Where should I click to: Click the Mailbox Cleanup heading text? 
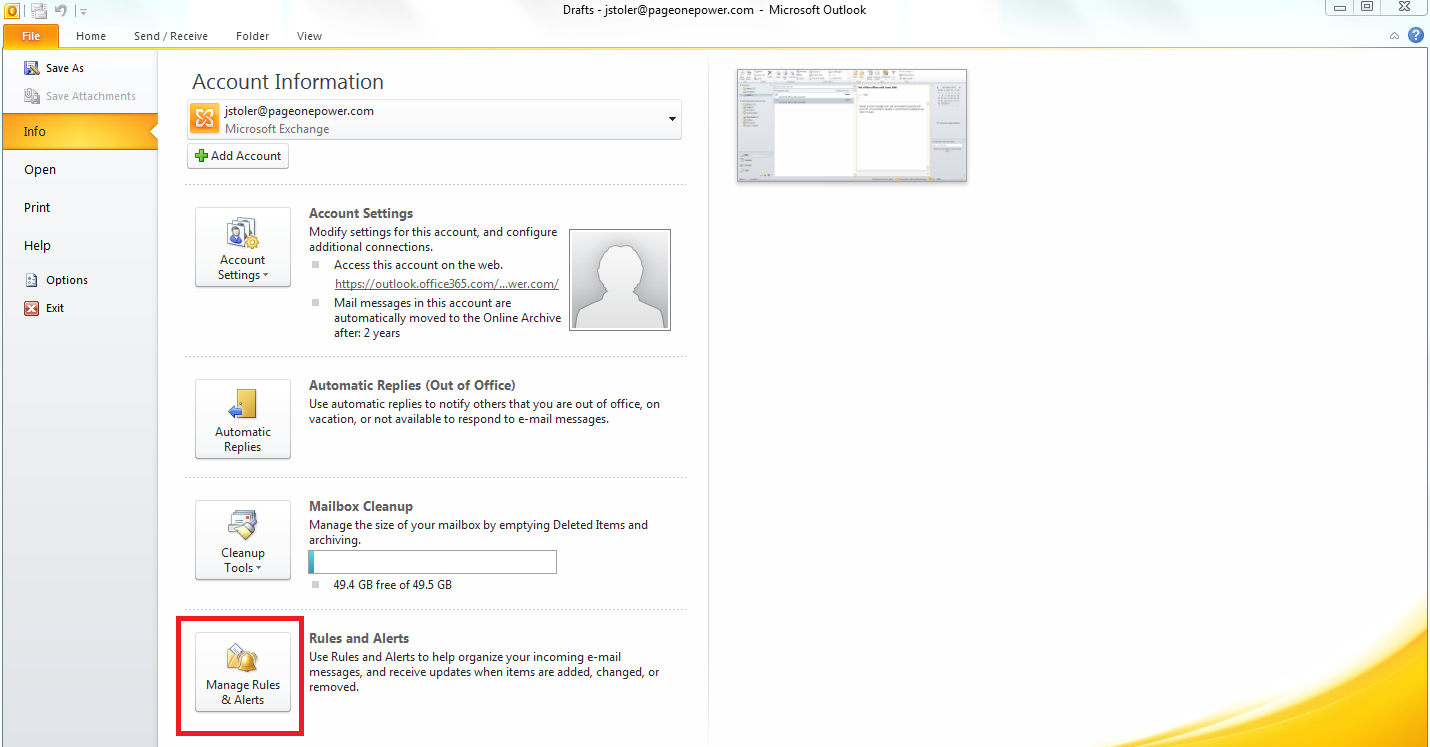pyautogui.click(x=361, y=506)
